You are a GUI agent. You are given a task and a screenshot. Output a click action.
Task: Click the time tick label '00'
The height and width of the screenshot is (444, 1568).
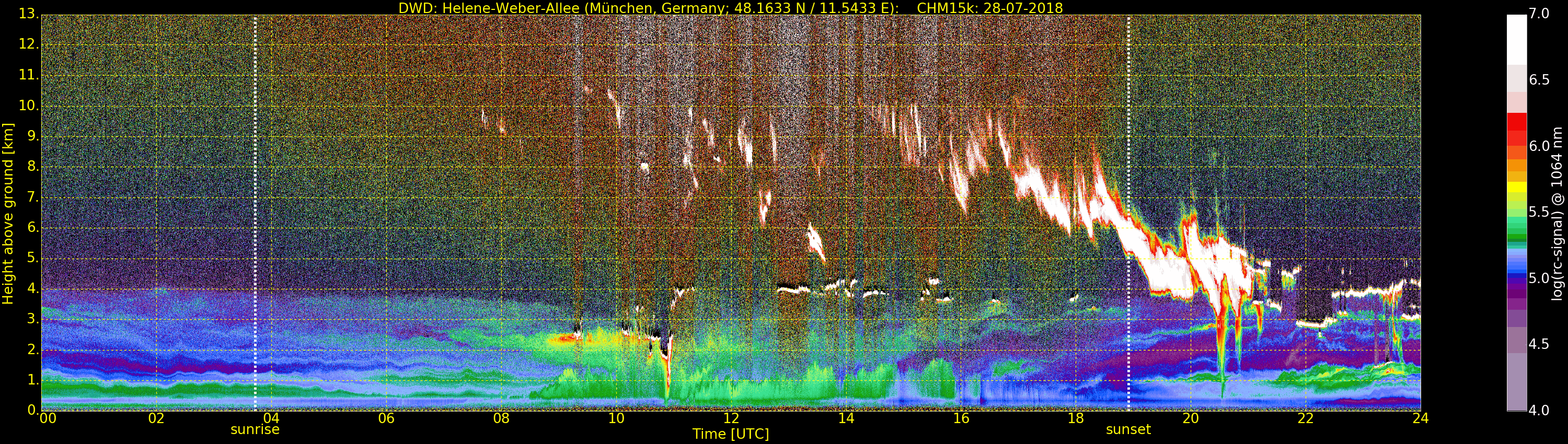48,418
